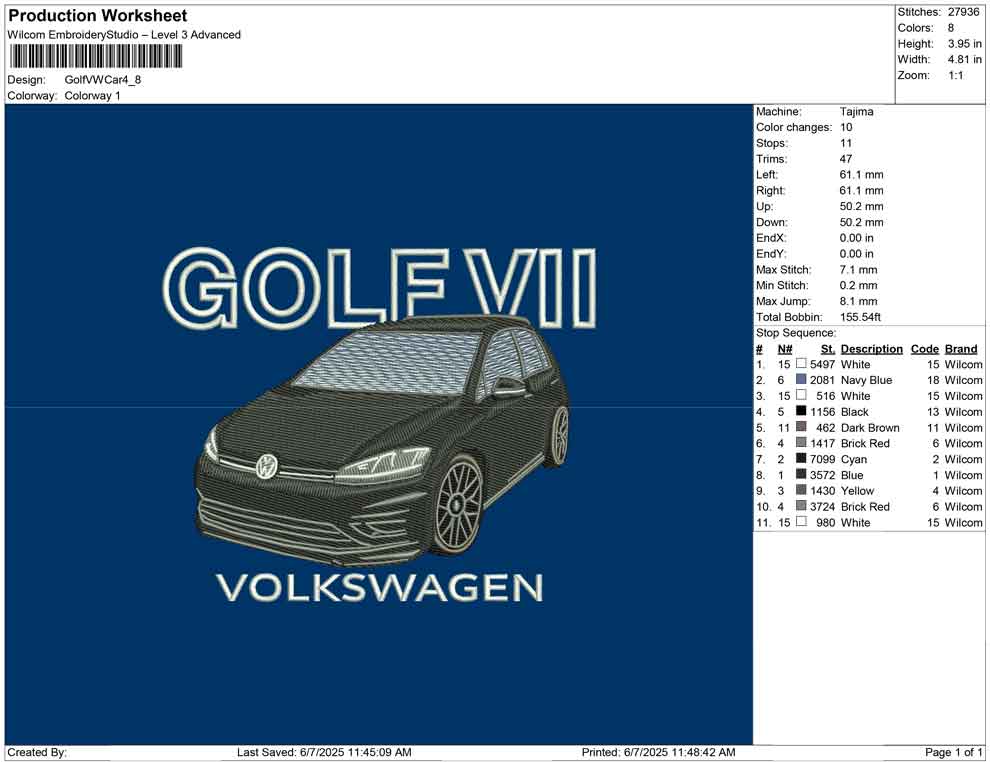Click the 5497 stitch count in row 1

click(823, 364)
